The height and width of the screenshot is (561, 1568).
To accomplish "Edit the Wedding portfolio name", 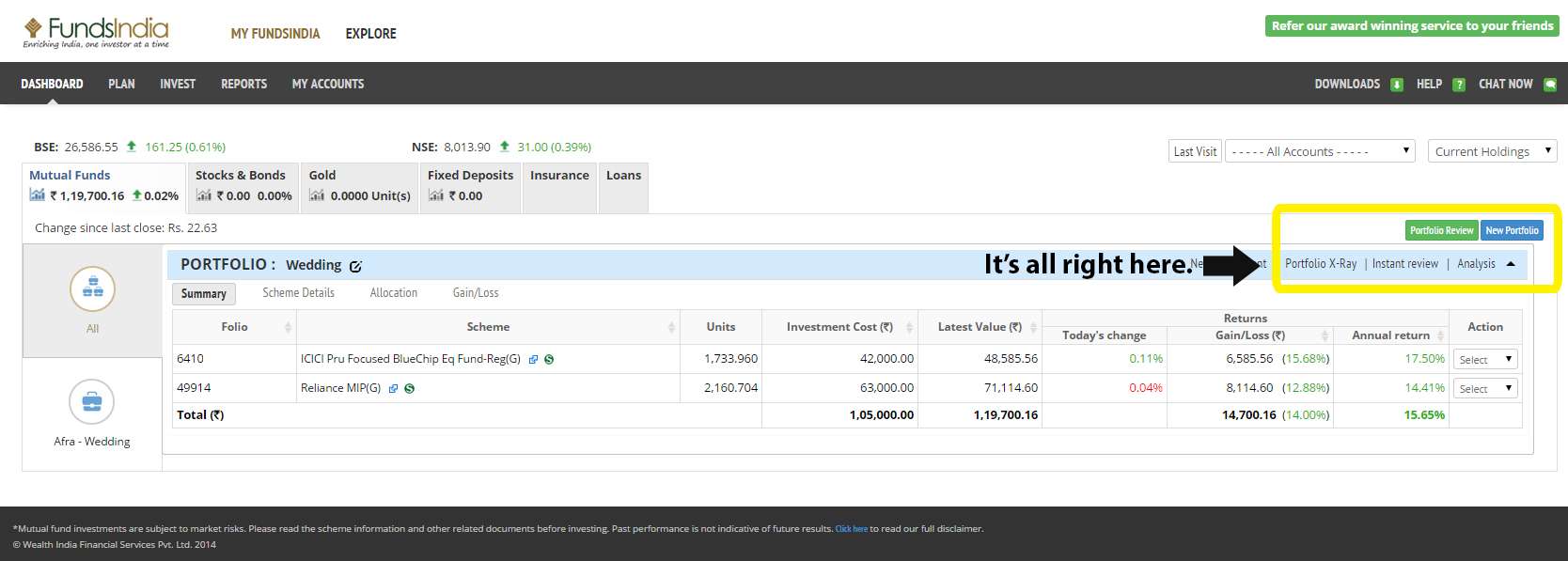I will (x=355, y=266).
